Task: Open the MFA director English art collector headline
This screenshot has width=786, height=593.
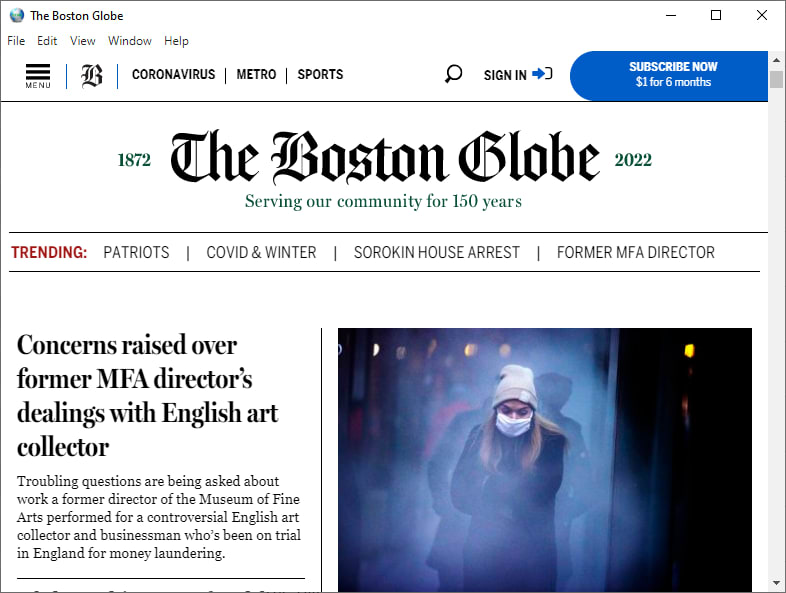Action: coord(147,396)
